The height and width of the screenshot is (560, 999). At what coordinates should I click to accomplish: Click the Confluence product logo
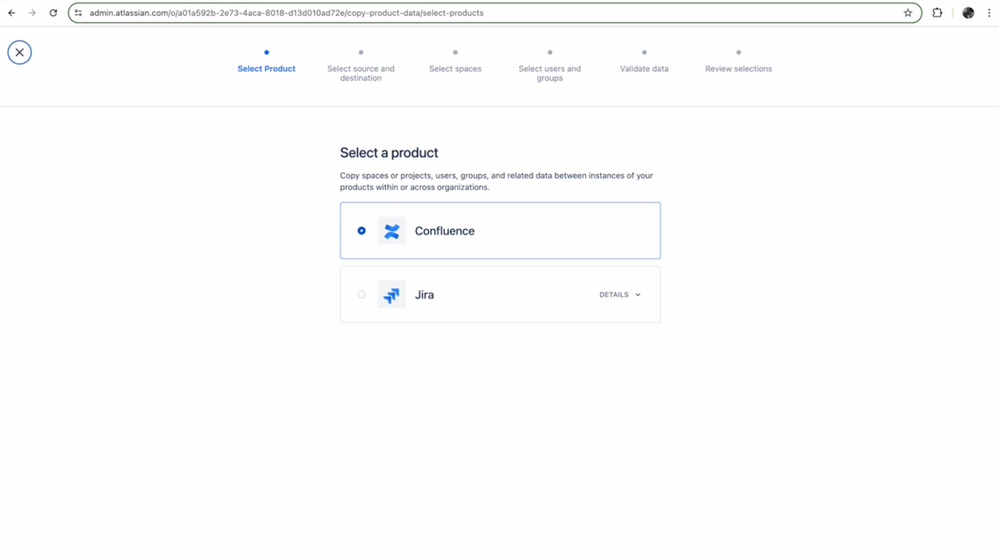click(x=391, y=231)
